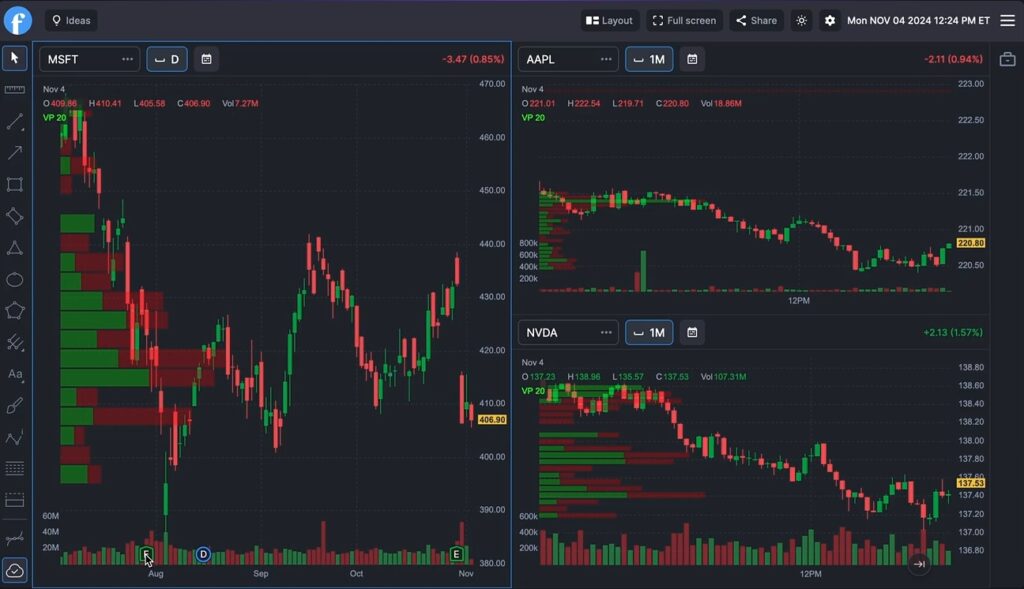This screenshot has height=589, width=1024.
Task: Open the settings gear
Action: (x=829, y=20)
